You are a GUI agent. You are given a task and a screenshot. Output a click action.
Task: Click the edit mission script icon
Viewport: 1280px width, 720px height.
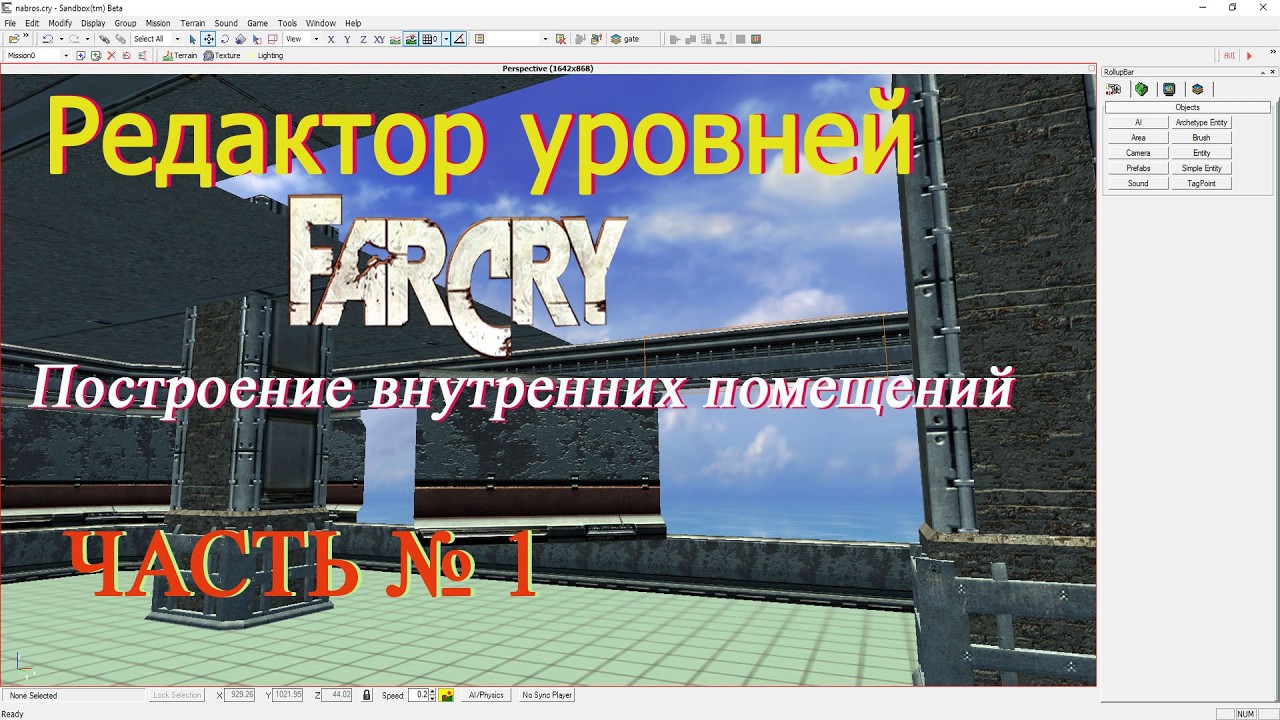pos(142,56)
